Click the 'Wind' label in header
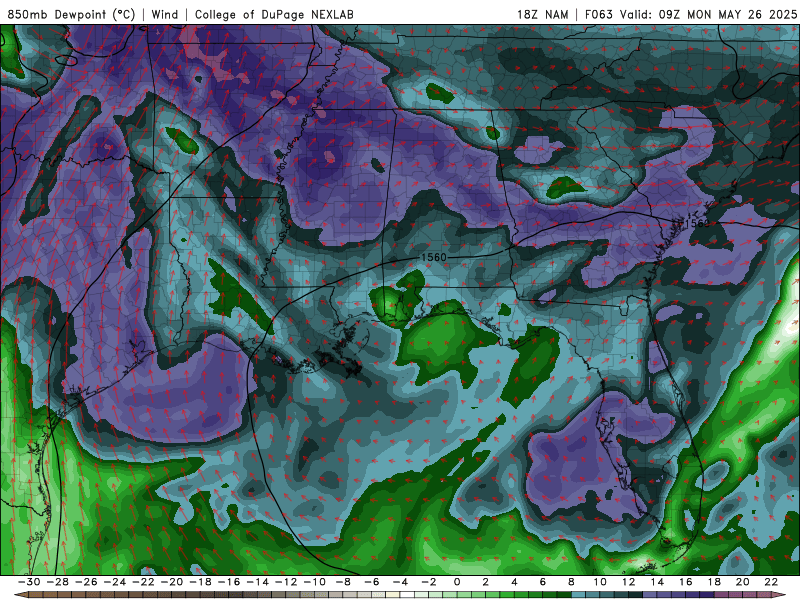Image resolution: width=800 pixels, height=600 pixels. click(165, 14)
